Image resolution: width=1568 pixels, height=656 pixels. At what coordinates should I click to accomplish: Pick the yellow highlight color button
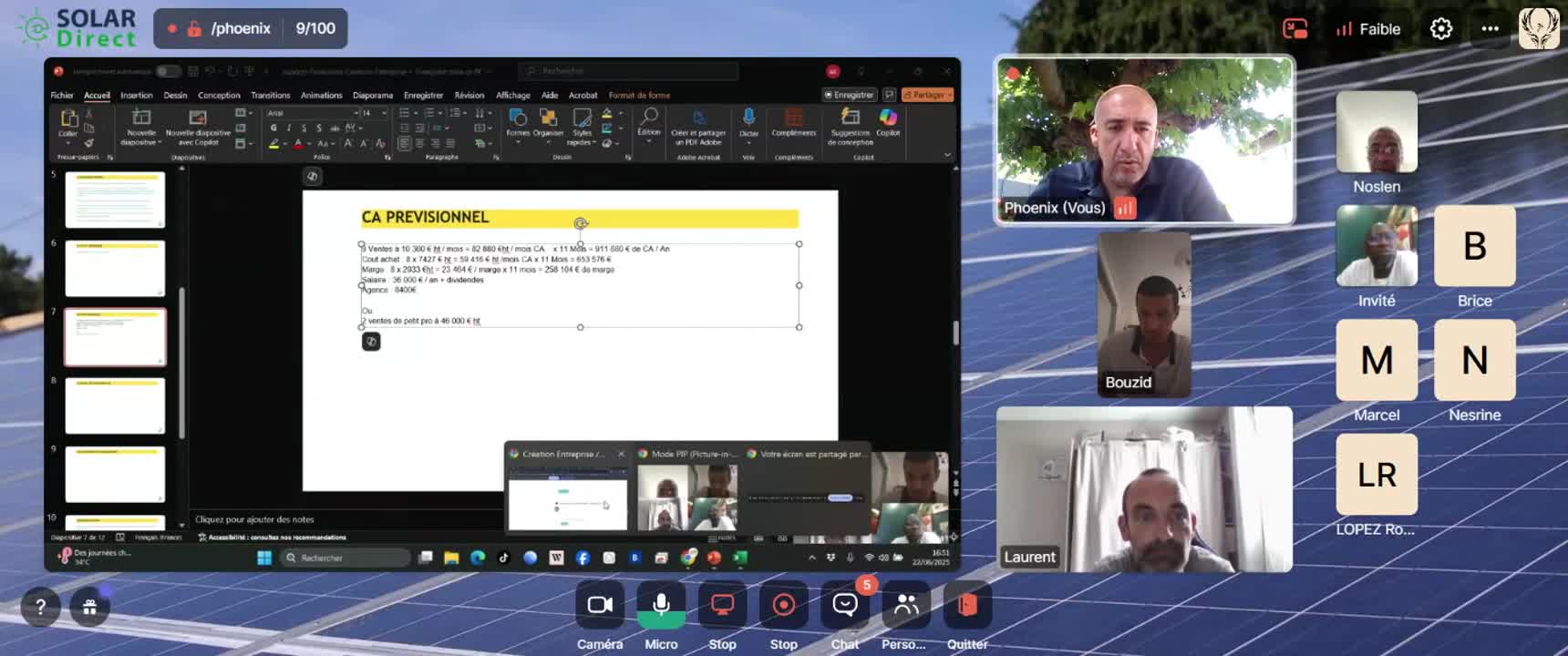point(273,144)
